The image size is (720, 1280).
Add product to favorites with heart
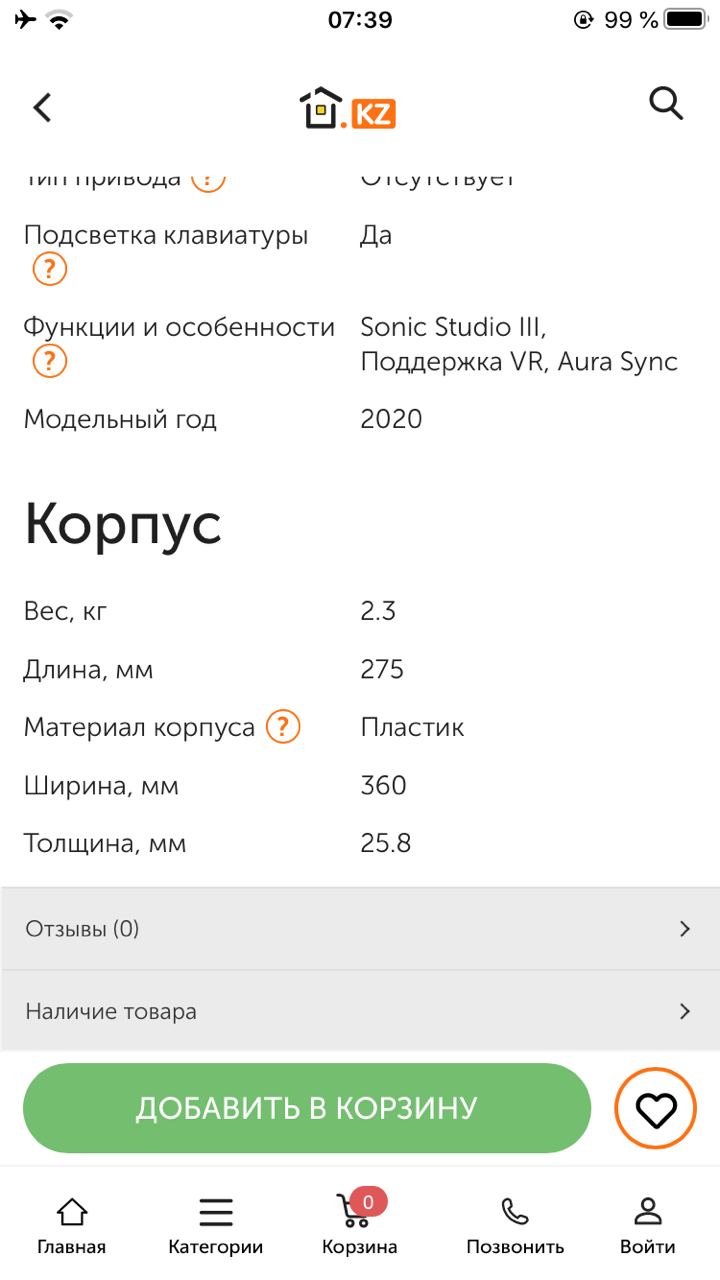(x=656, y=1109)
